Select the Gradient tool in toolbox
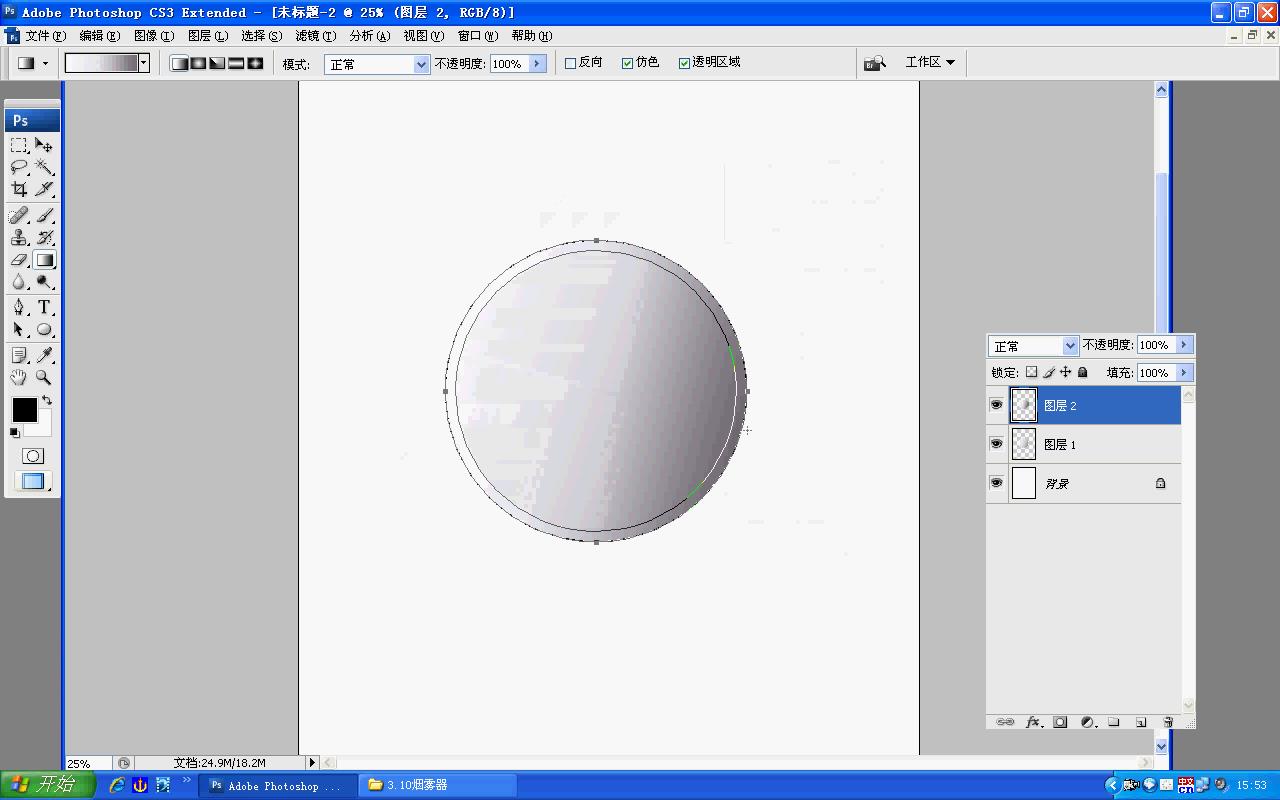The height and width of the screenshot is (800, 1280). pyautogui.click(x=44, y=260)
